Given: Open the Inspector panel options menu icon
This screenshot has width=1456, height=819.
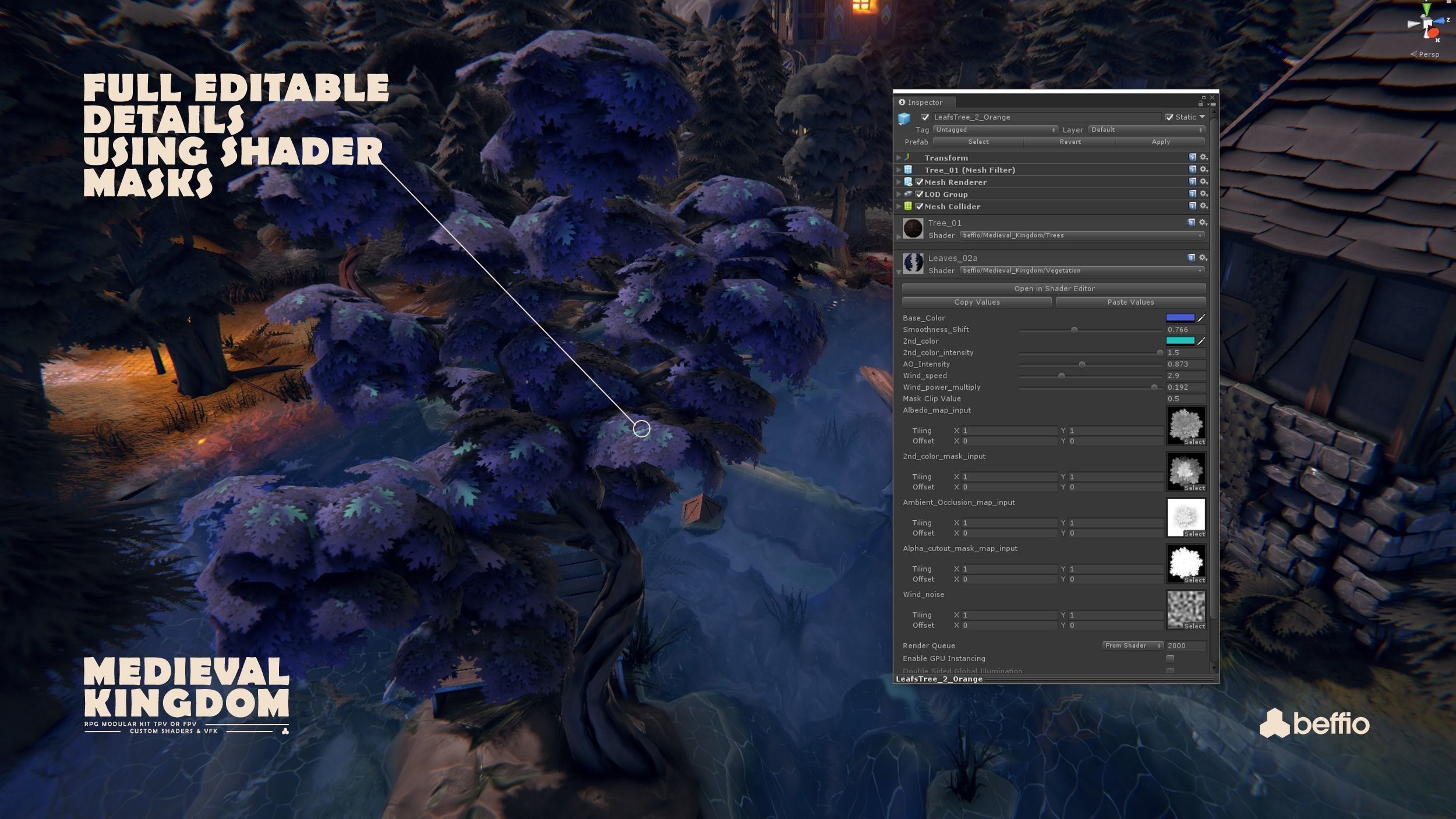Looking at the screenshot, I should click(x=1211, y=104).
